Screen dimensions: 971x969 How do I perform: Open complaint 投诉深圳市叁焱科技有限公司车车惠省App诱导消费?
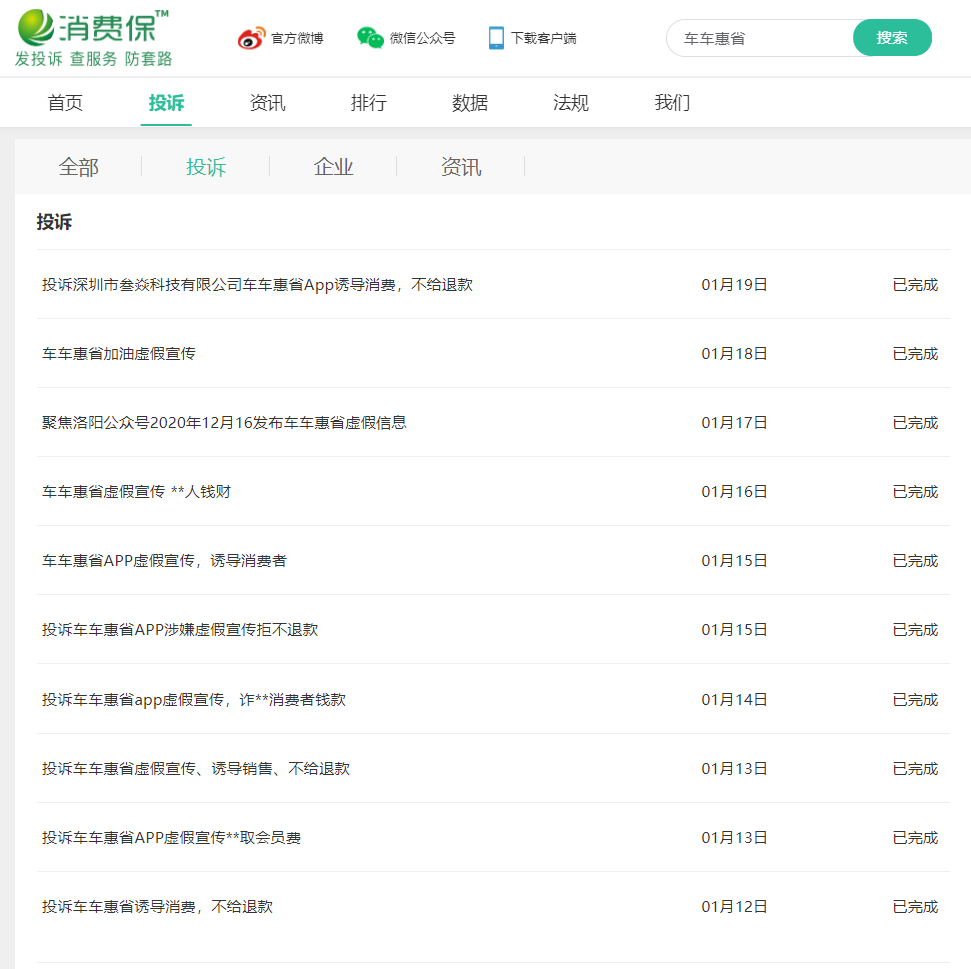257,285
